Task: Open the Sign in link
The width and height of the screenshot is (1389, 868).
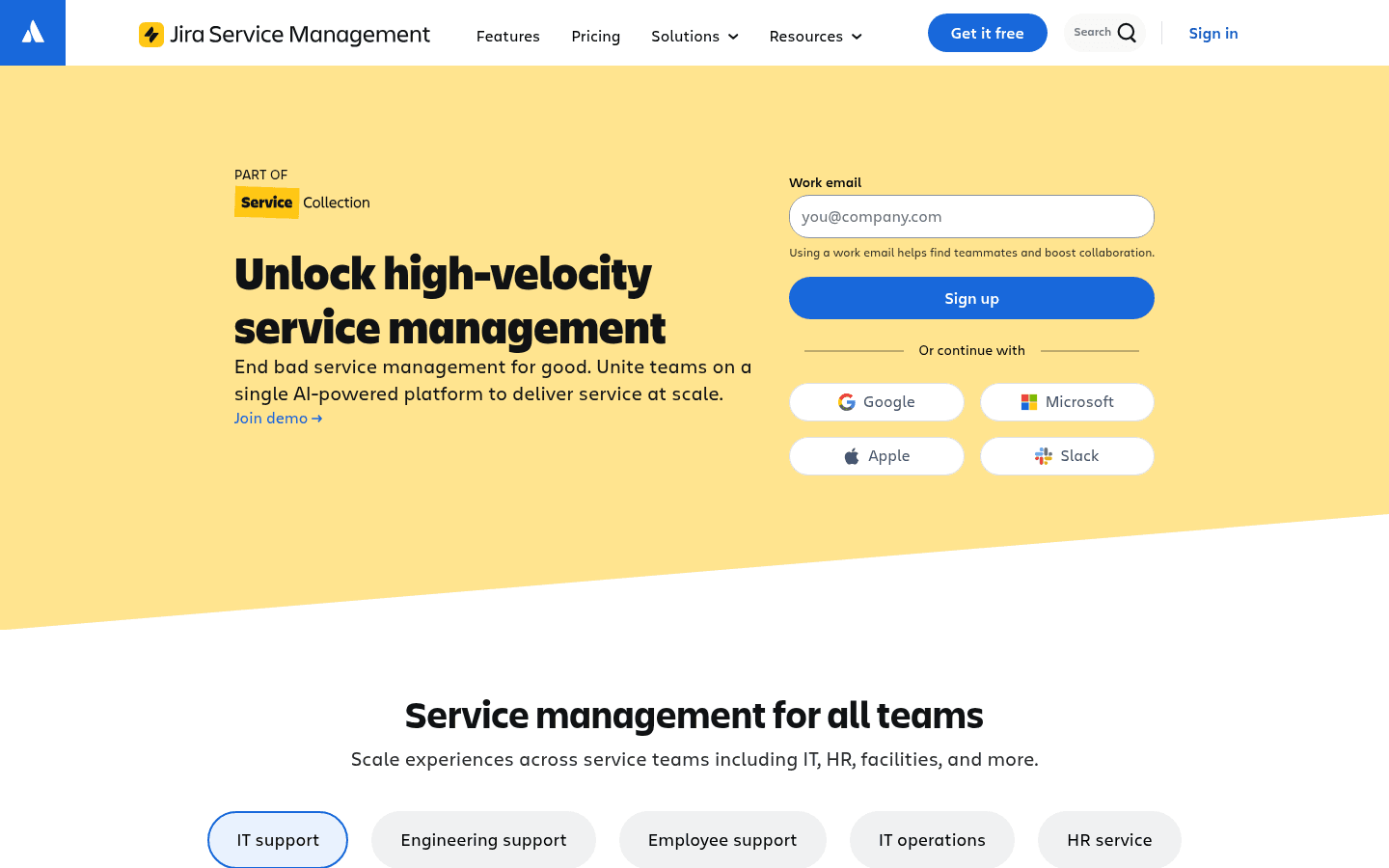Action: (1213, 33)
